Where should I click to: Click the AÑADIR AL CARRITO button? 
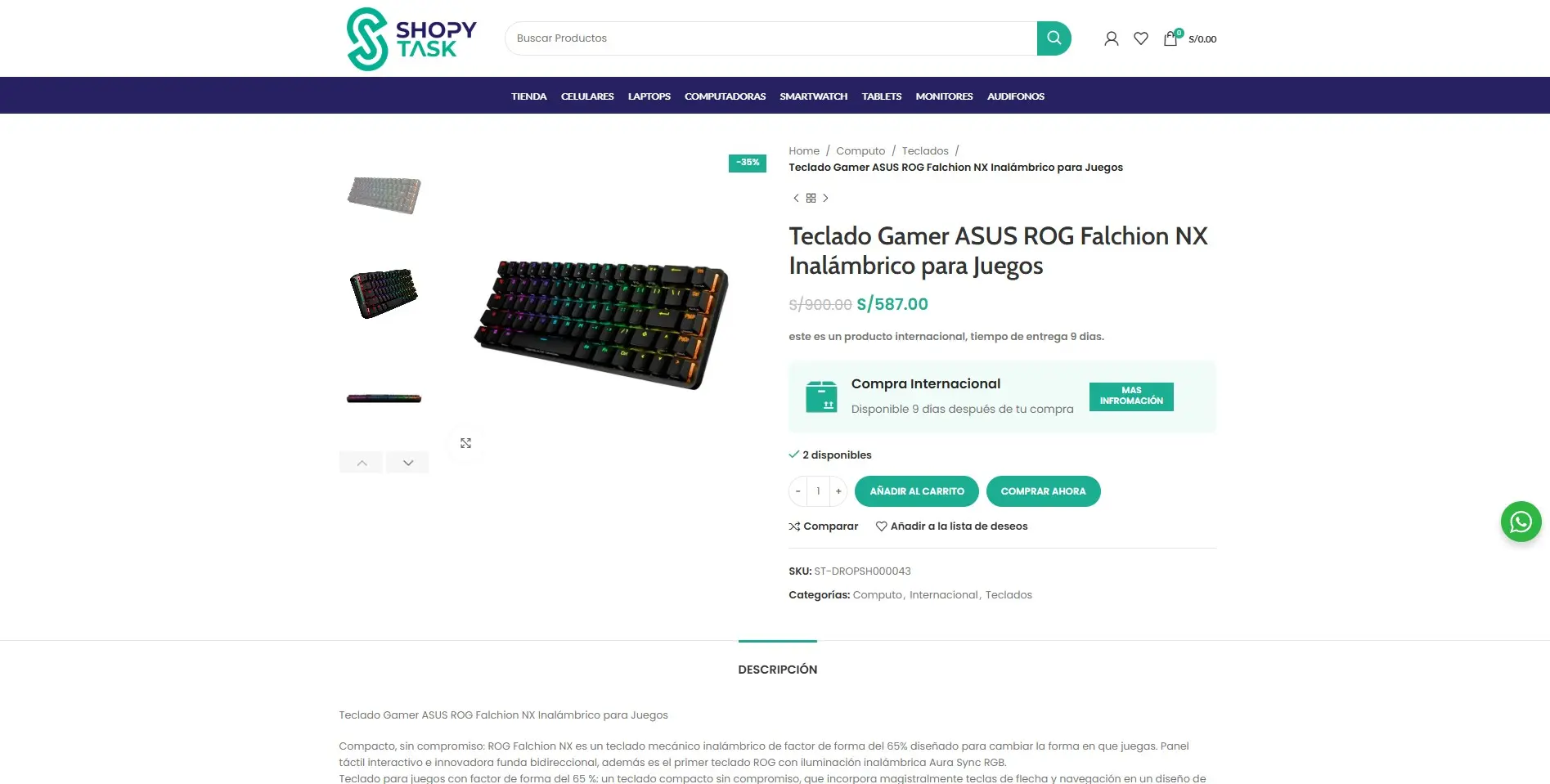(917, 491)
